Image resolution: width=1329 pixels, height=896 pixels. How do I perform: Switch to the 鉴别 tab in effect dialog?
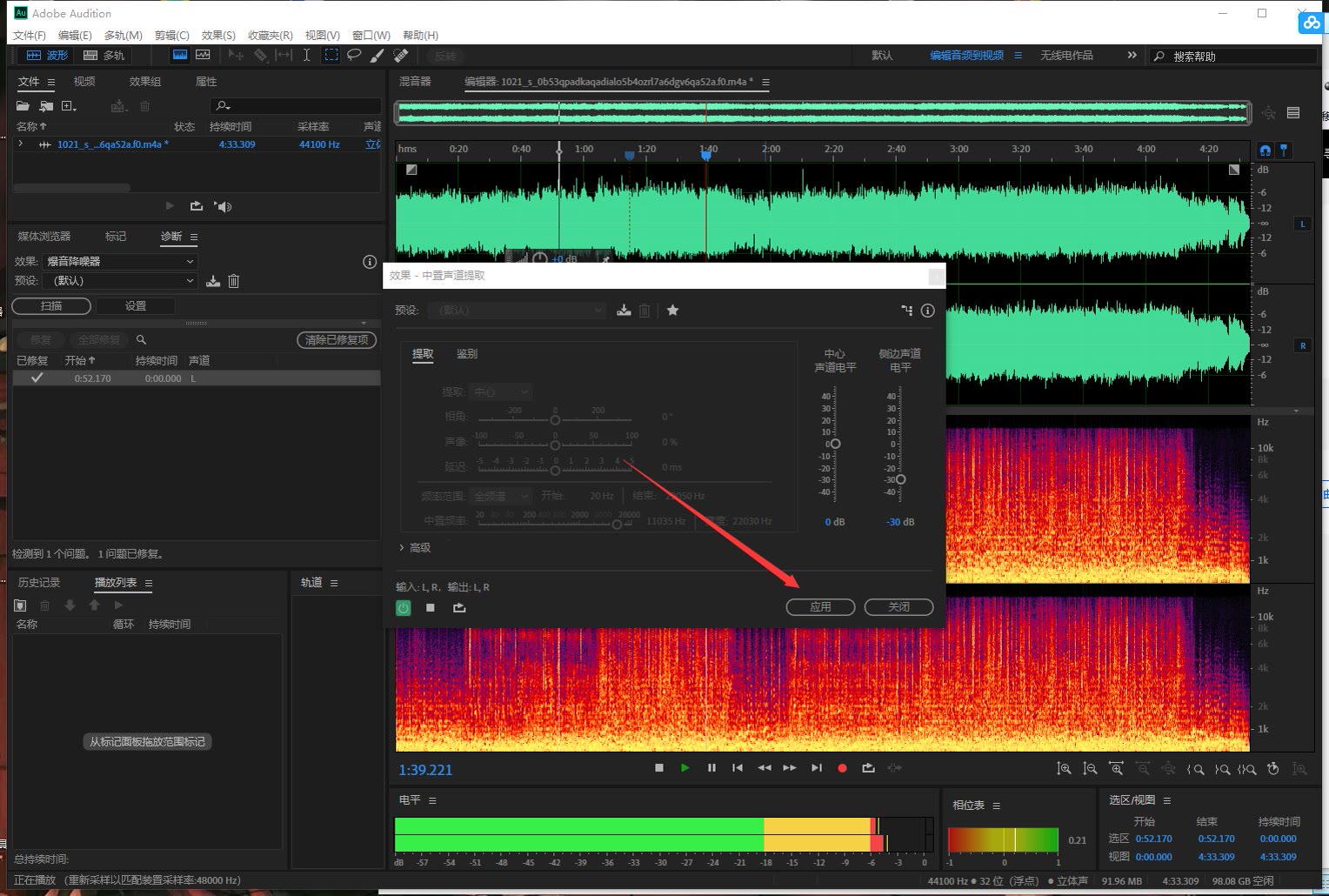coord(467,353)
